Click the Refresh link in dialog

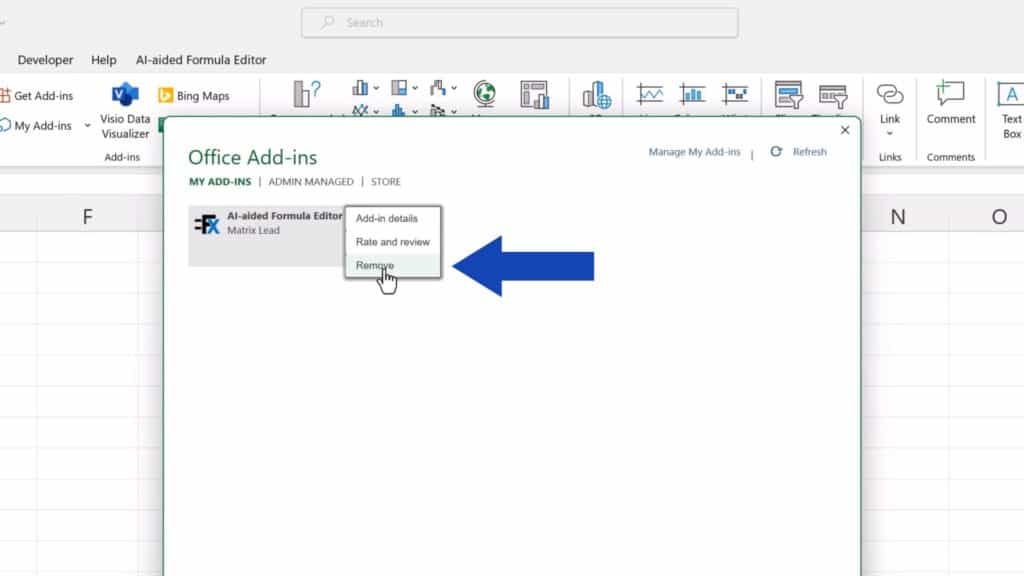pos(809,152)
